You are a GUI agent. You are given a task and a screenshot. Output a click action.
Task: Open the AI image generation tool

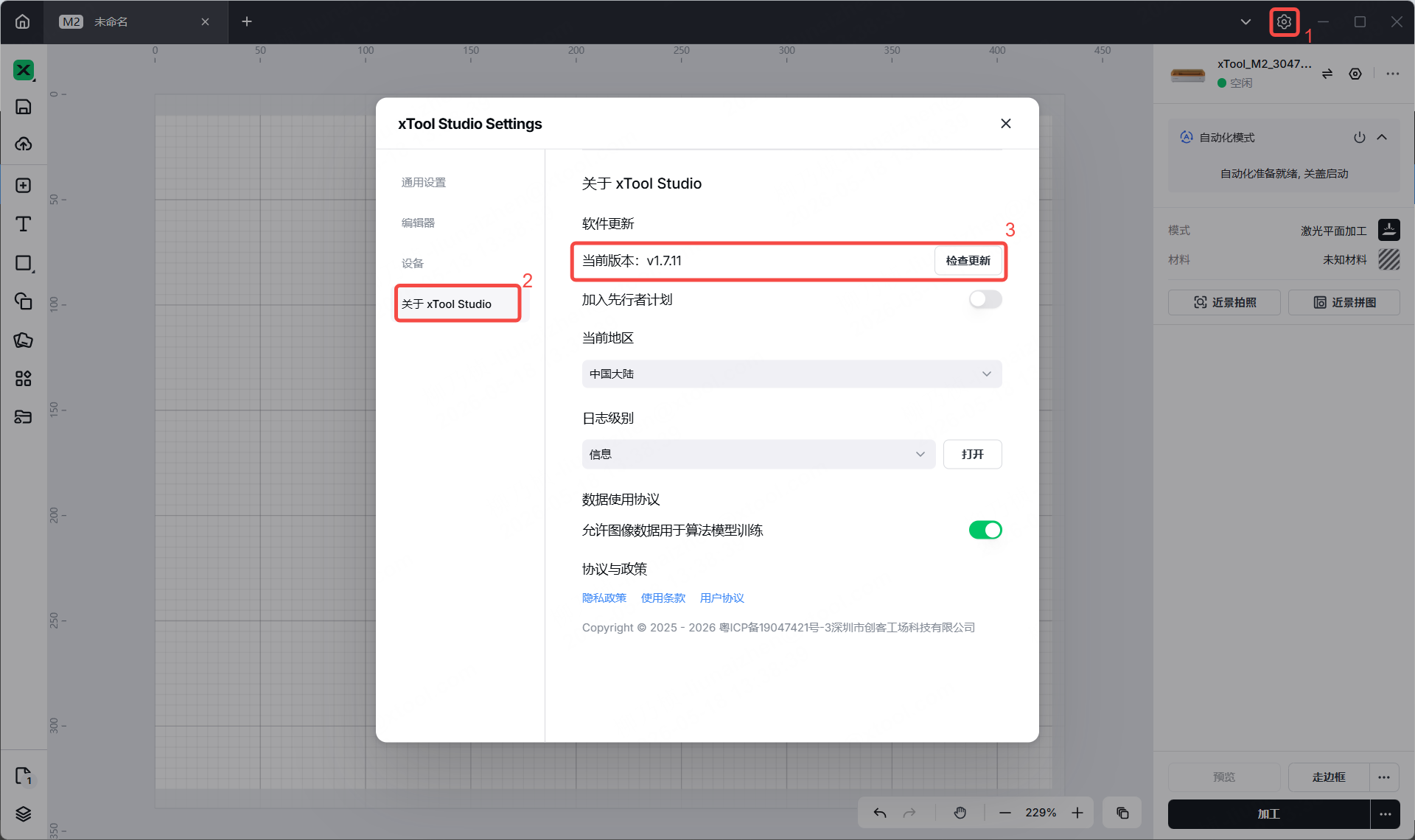[x=24, y=340]
